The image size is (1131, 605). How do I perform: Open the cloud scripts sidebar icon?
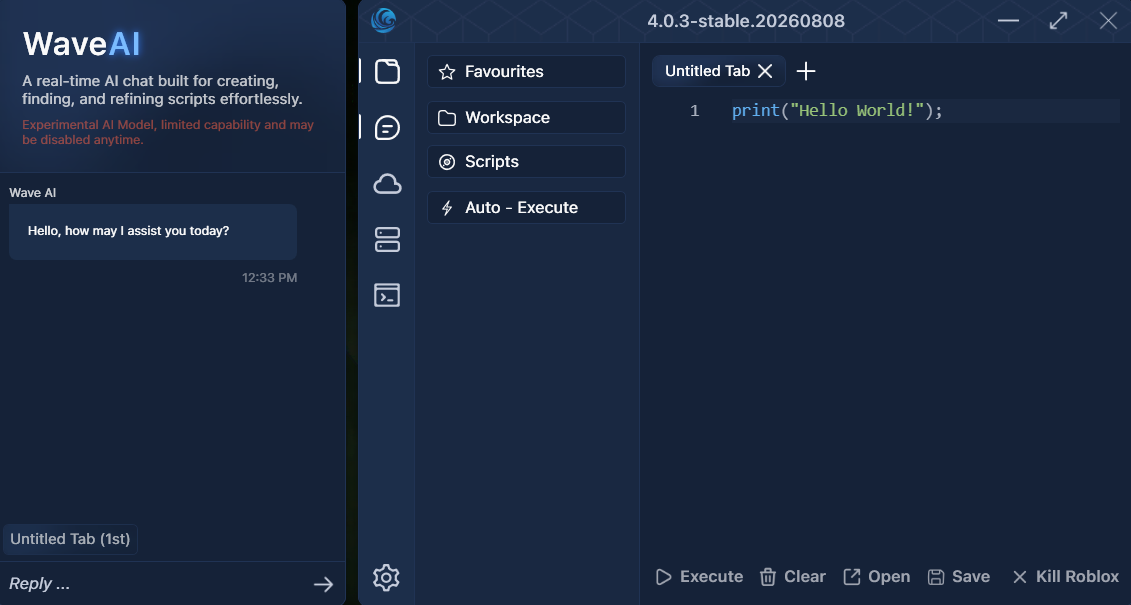(x=387, y=184)
